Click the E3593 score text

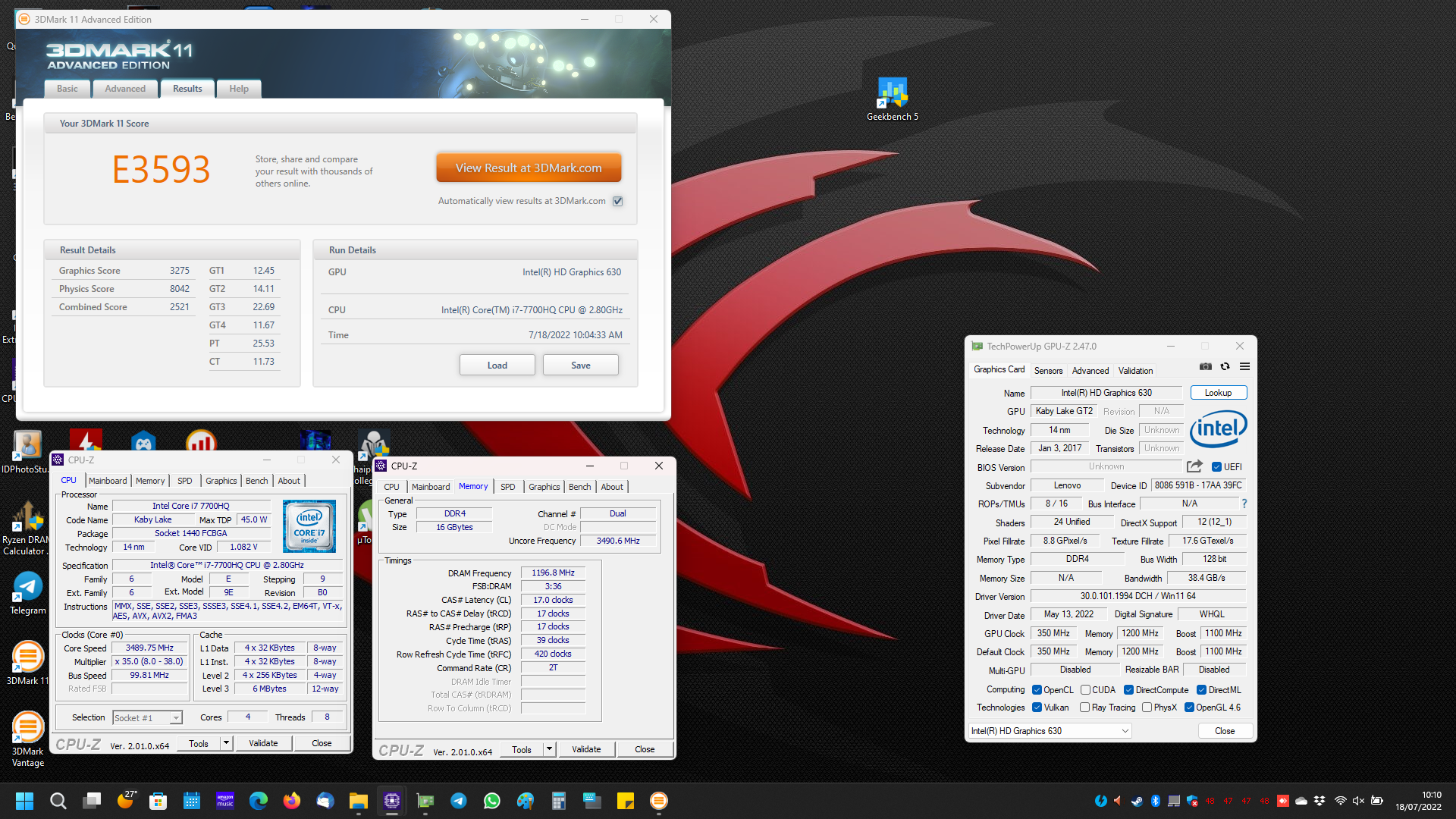click(x=161, y=169)
